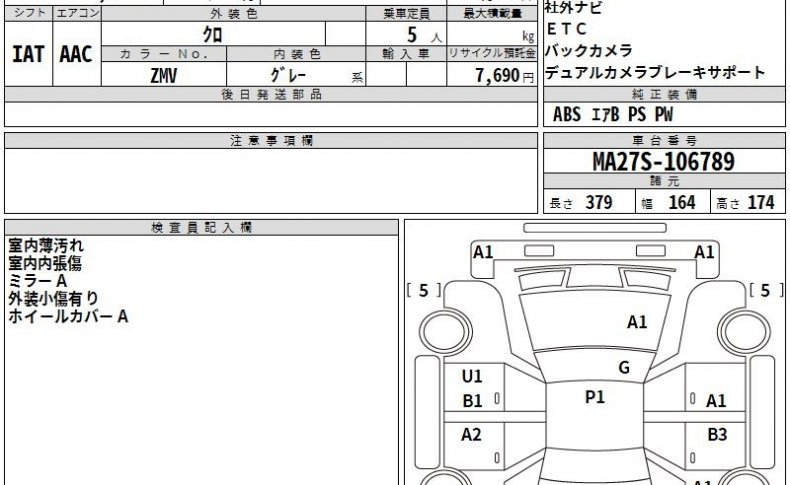
Task: Select the recycle deposit 7,690円
Action: [504, 76]
